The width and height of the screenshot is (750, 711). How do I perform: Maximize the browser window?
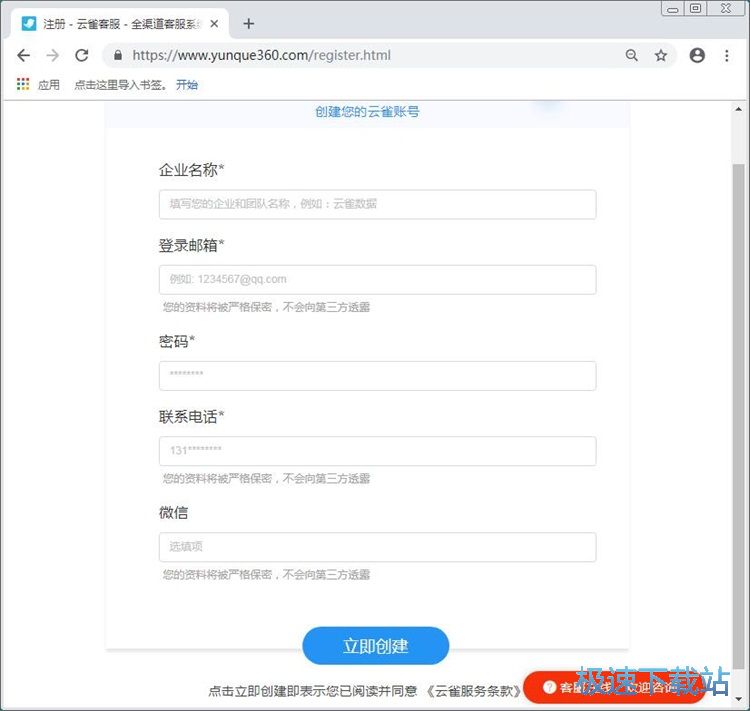coord(695,8)
